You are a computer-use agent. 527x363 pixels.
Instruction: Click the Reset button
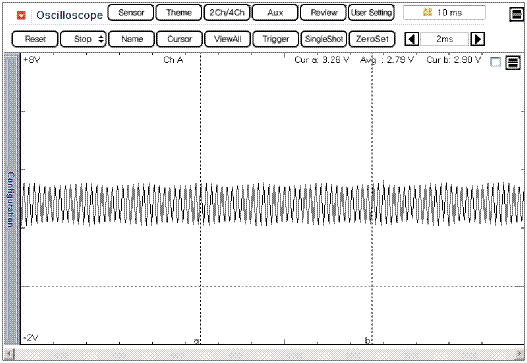35,39
